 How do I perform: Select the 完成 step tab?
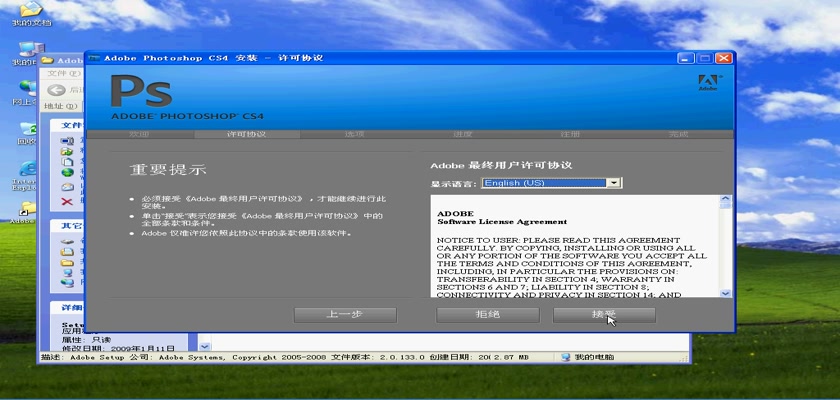[x=678, y=134]
